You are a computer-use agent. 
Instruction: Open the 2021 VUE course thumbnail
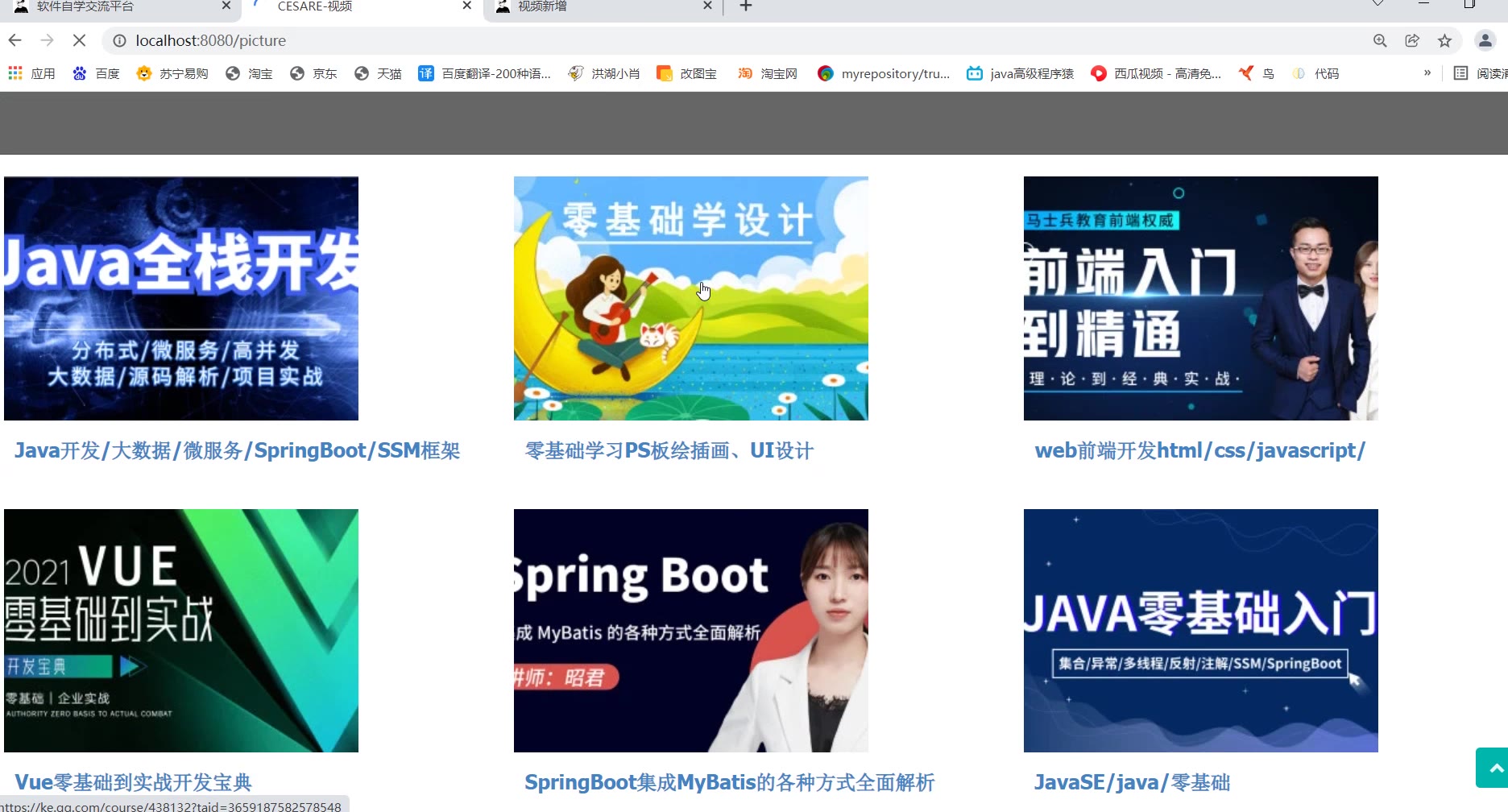click(x=181, y=631)
